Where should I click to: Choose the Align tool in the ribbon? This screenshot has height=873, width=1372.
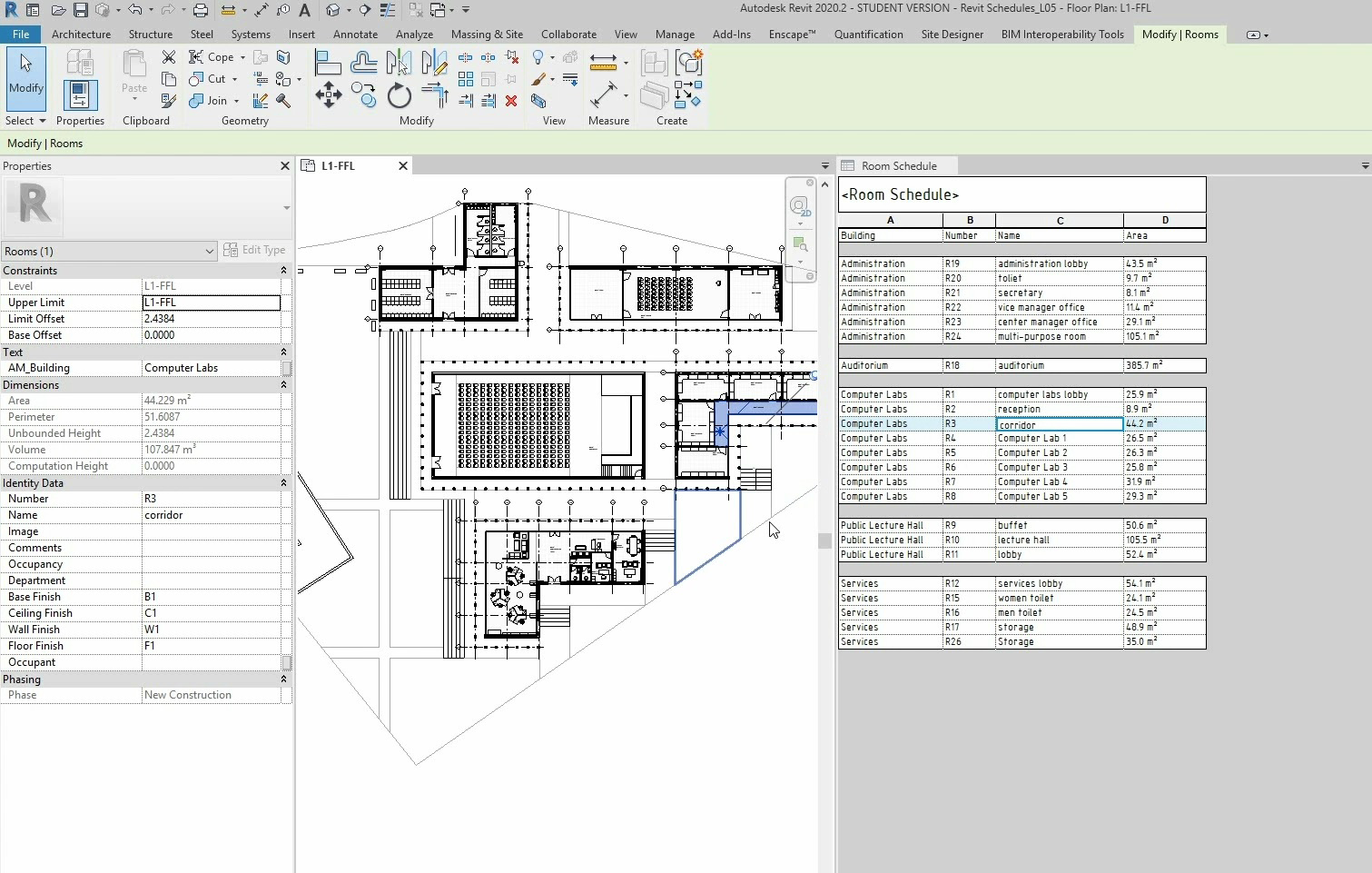pos(327,63)
